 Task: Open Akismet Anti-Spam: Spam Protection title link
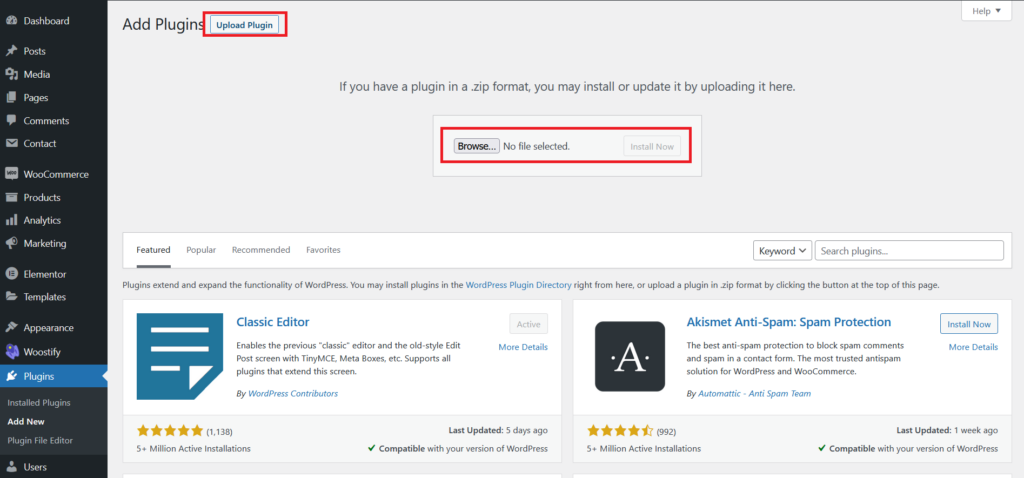[x=789, y=322]
